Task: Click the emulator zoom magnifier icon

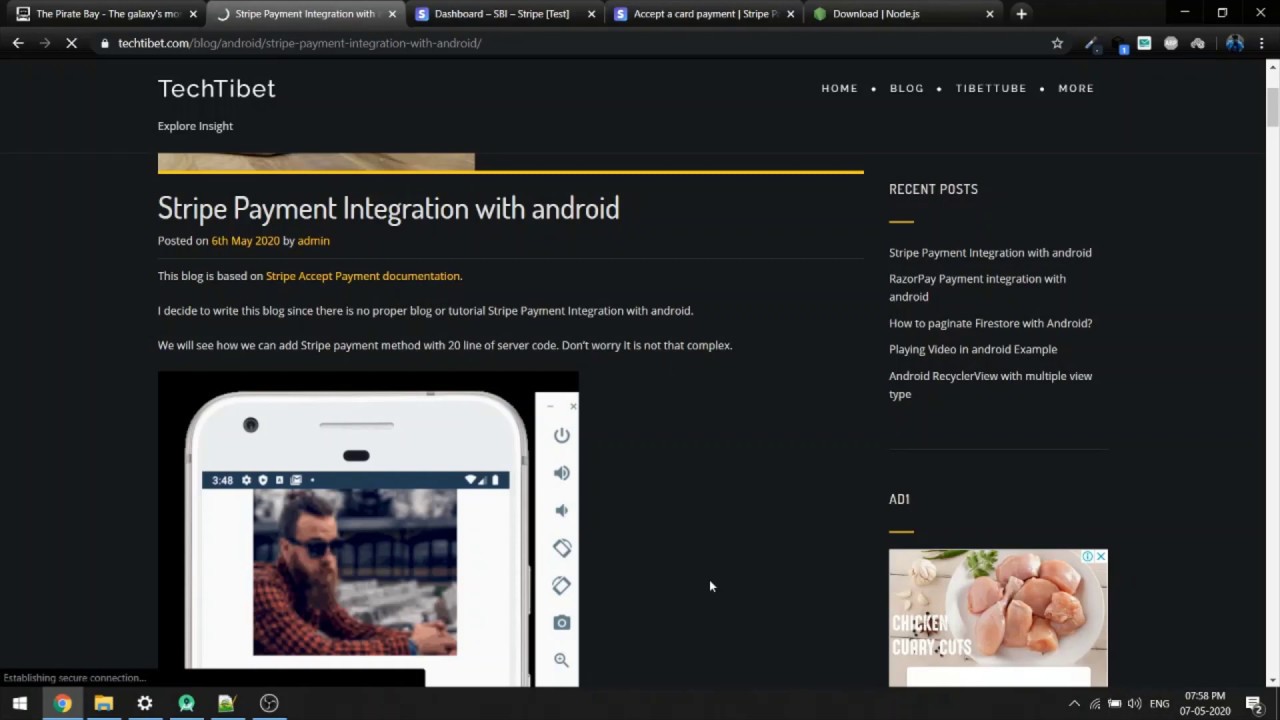Action: pyautogui.click(x=562, y=660)
